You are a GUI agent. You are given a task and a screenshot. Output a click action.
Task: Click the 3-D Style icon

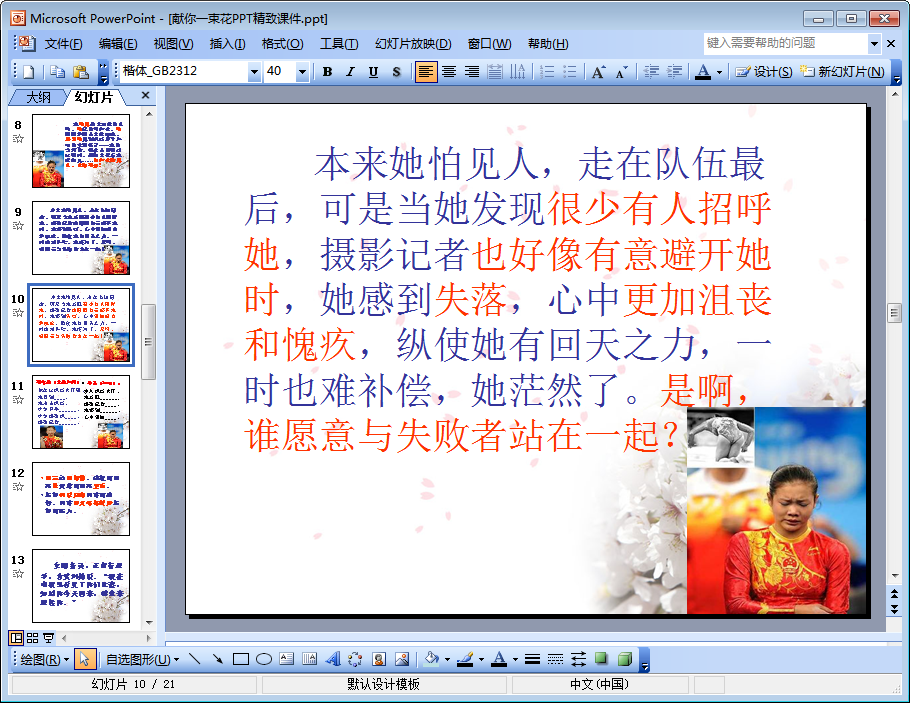[625, 659]
